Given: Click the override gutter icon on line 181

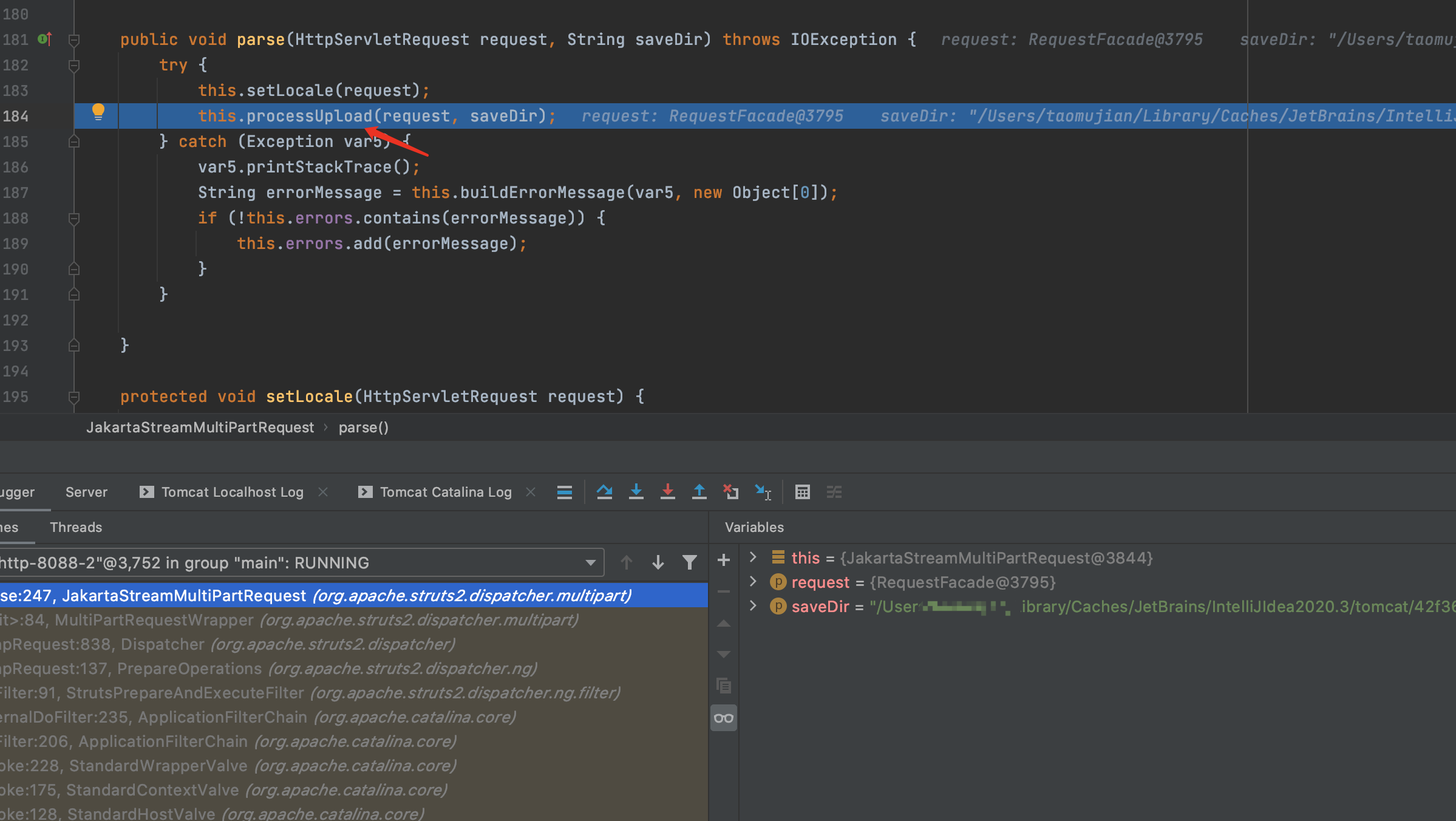Looking at the screenshot, I should point(45,39).
